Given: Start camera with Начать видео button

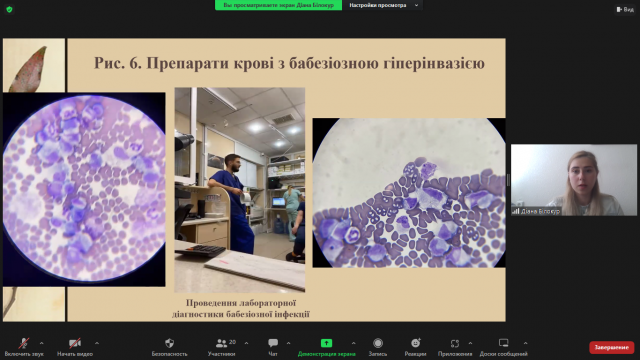Looking at the screenshot, I should 75,347.
